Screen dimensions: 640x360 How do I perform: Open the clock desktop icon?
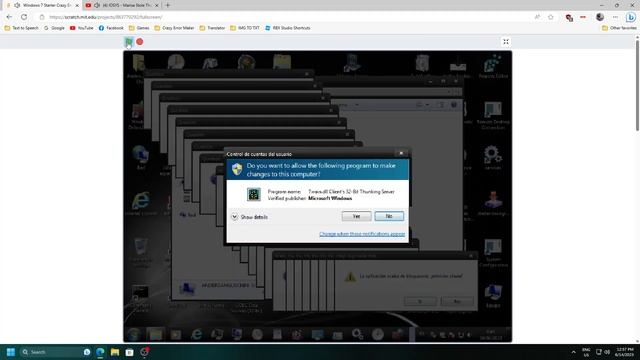176,62
